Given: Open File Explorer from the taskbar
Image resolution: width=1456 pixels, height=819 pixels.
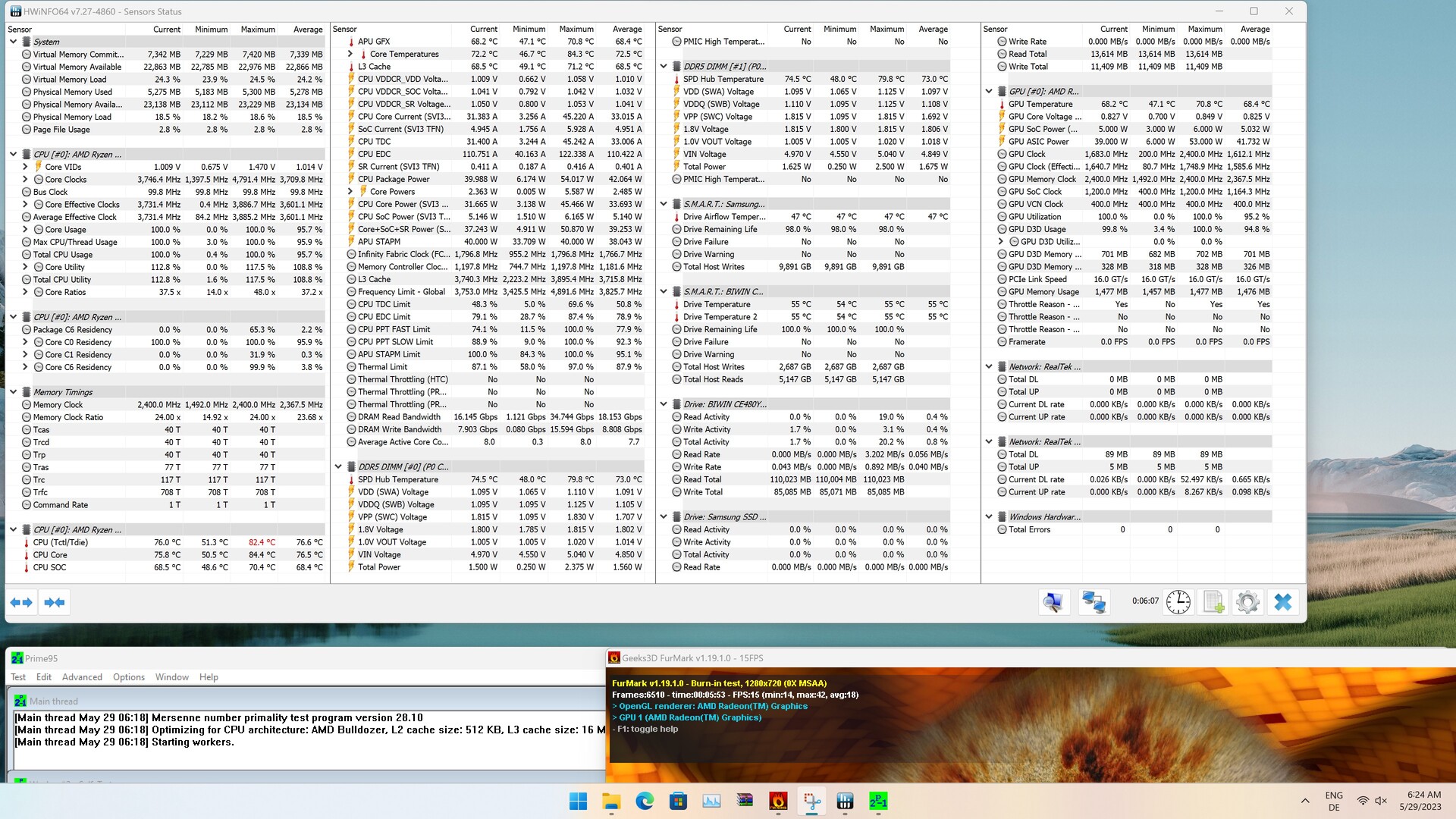Looking at the screenshot, I should tap(611, 801).
